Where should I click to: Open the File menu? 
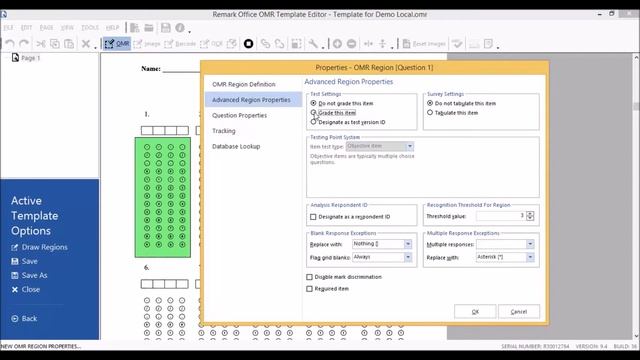(9, 28)
